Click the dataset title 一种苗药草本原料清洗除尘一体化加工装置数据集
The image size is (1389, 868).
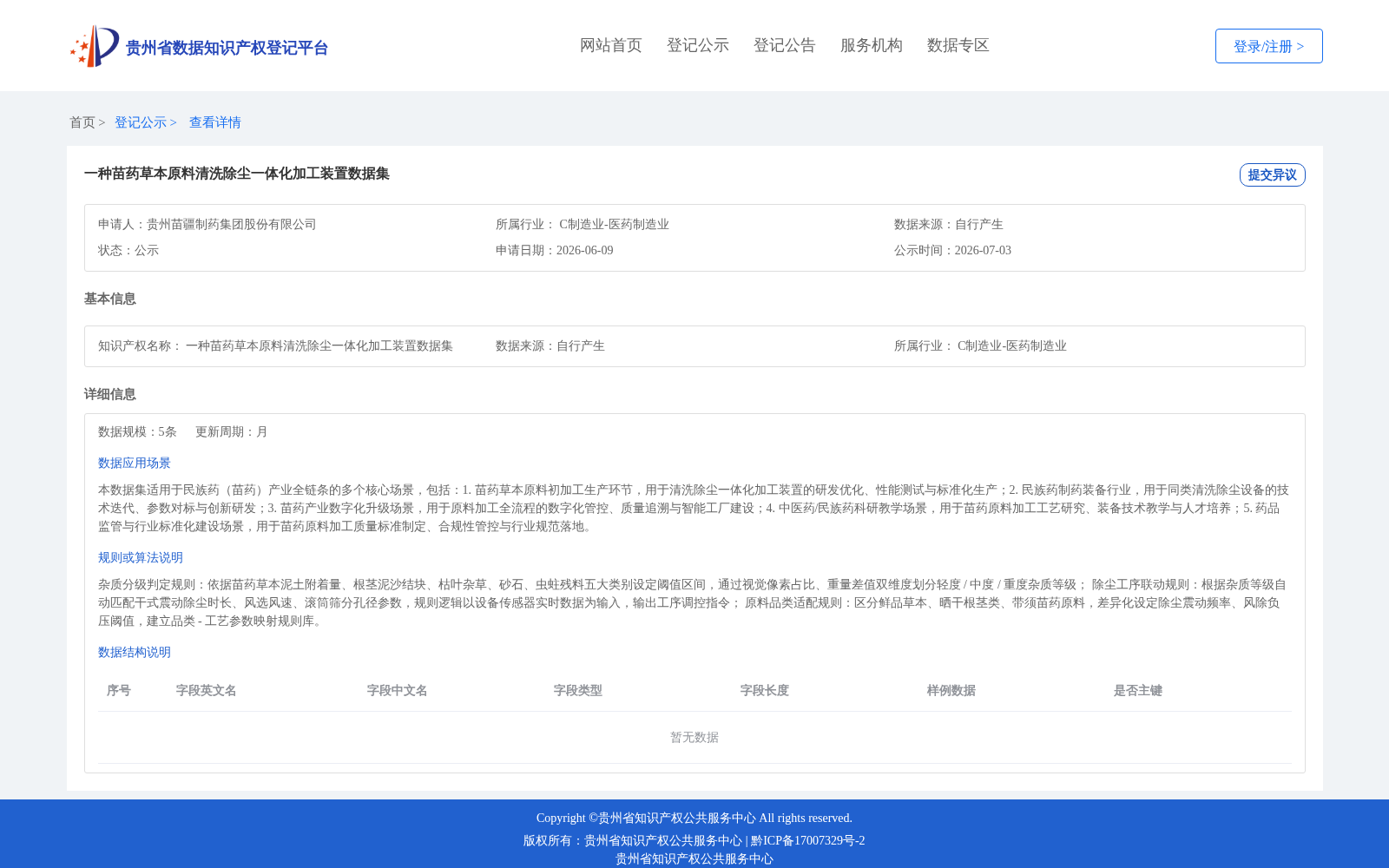click(237, 174)
